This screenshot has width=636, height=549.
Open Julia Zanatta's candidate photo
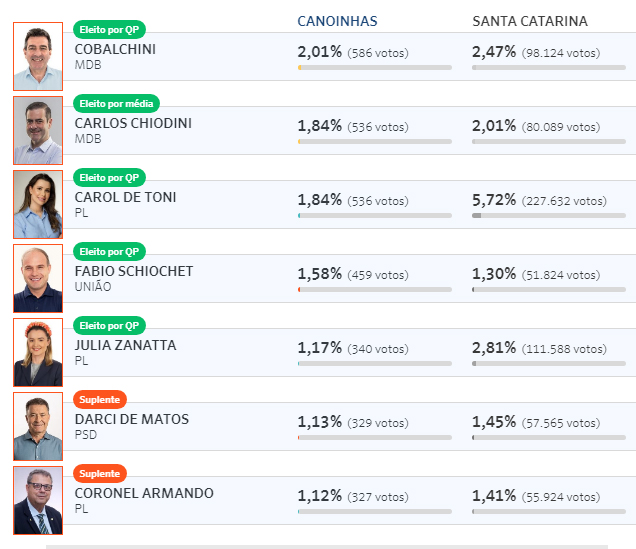click(38, 352)
